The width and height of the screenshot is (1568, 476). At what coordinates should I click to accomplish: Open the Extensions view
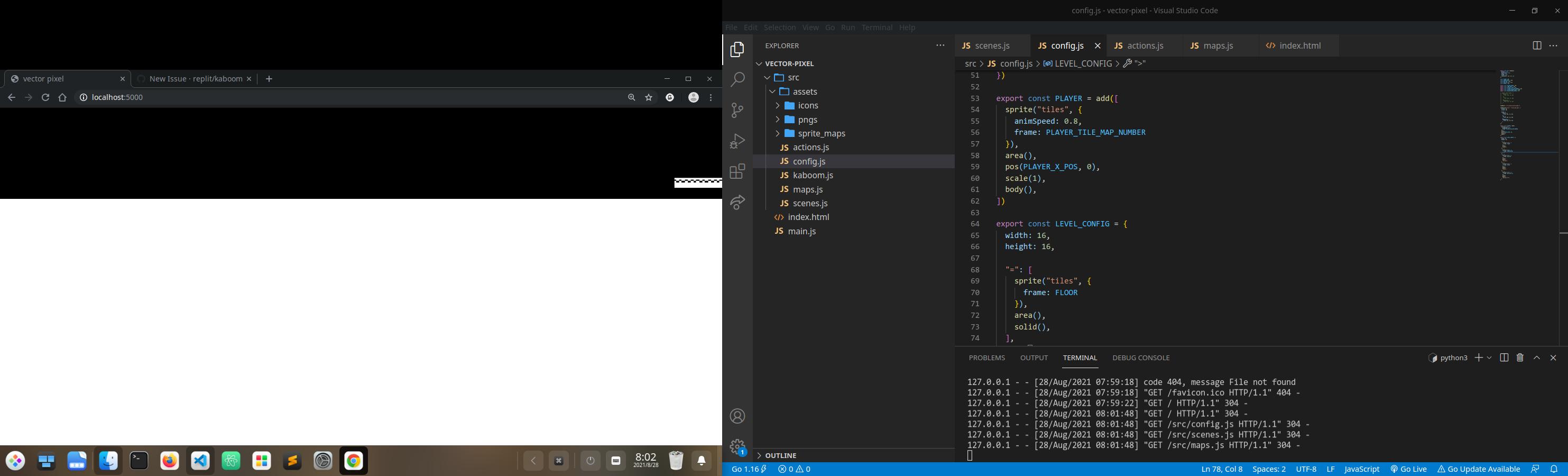(737, 171)
